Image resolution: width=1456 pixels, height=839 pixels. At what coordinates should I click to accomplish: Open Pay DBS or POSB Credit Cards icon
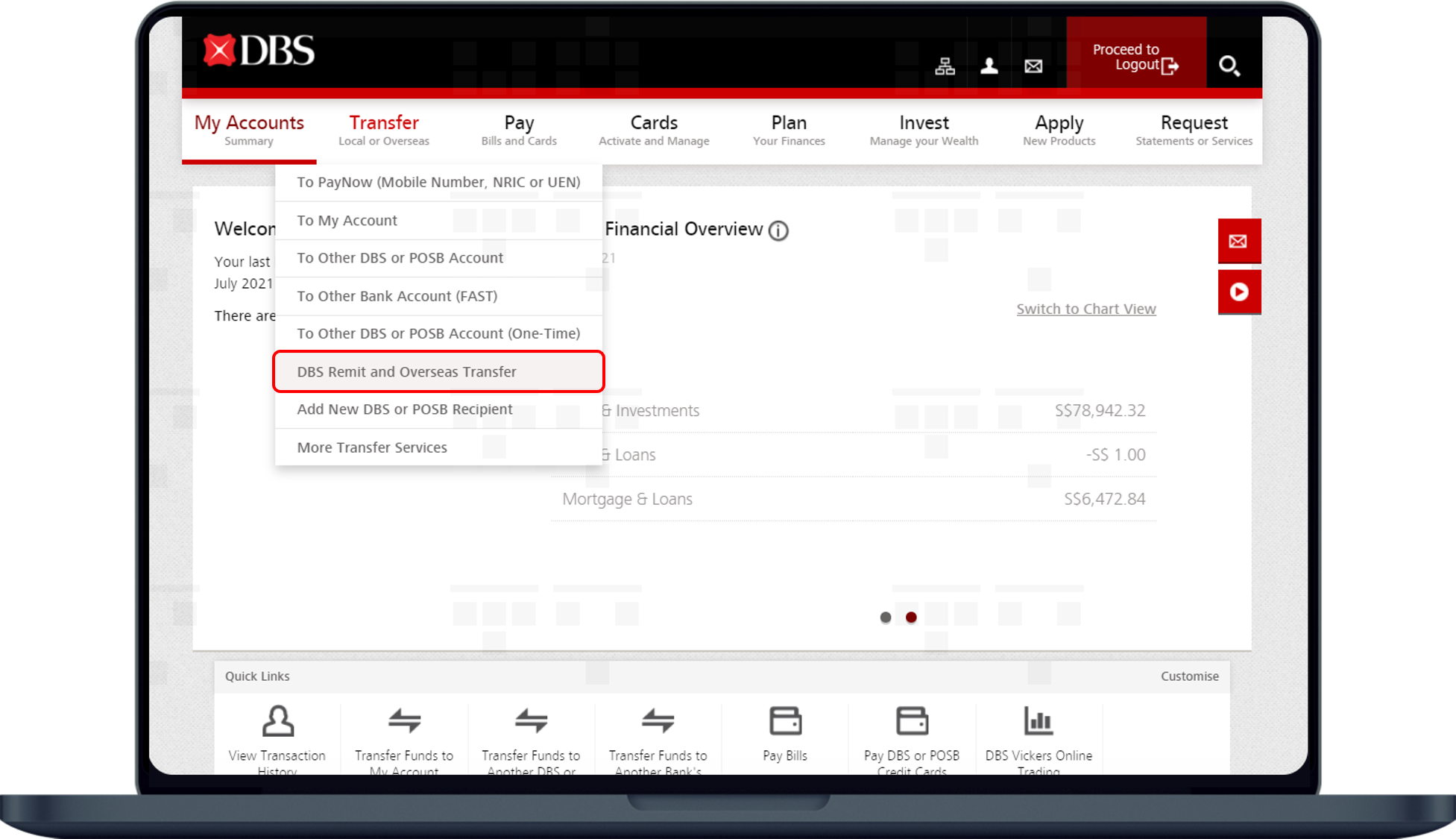click(x=912, y=721)
